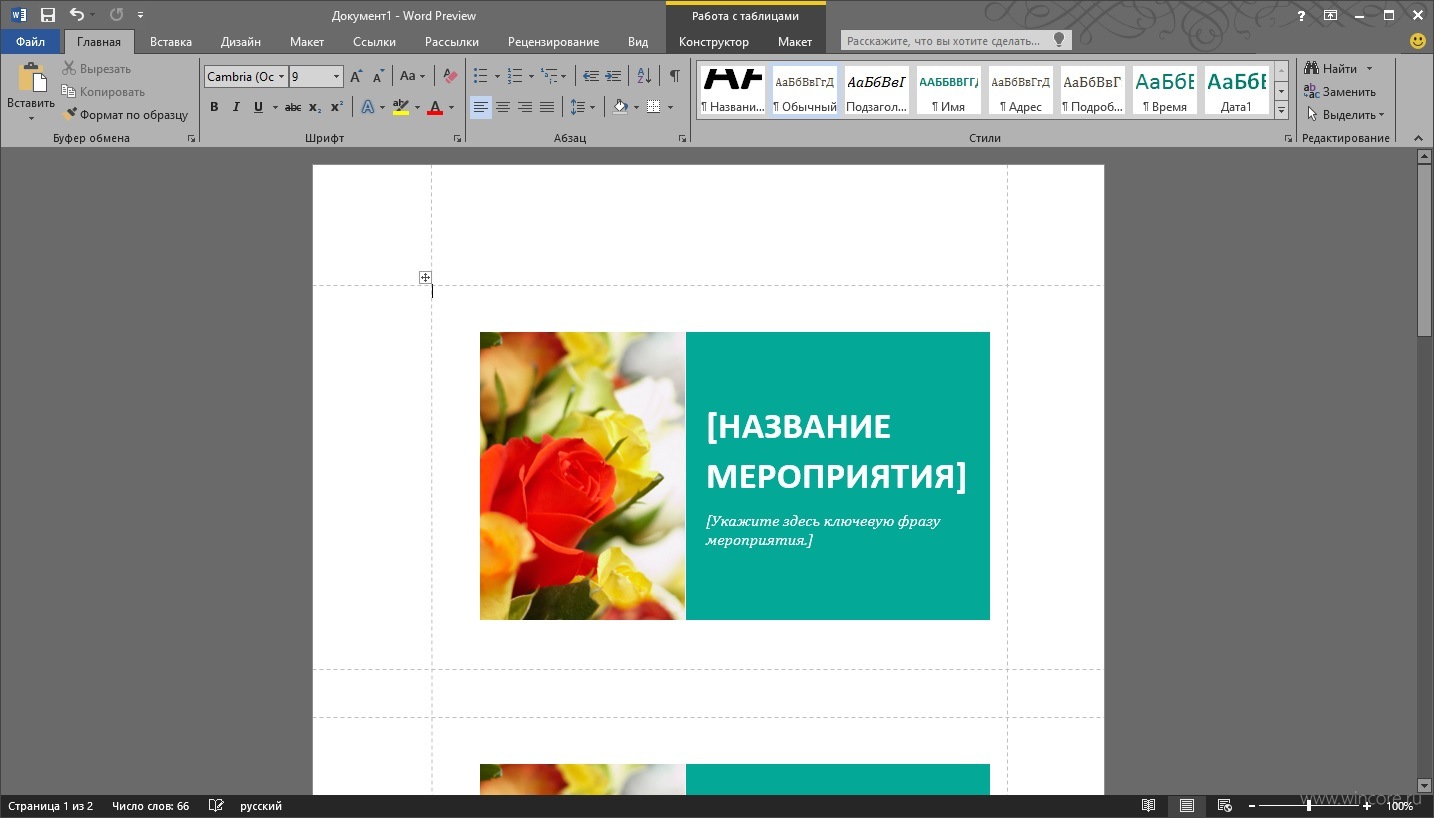This screenshot has width=1434, height=818.
Task: Copy selection with Копировать
Action: click(x=103, y=92)
